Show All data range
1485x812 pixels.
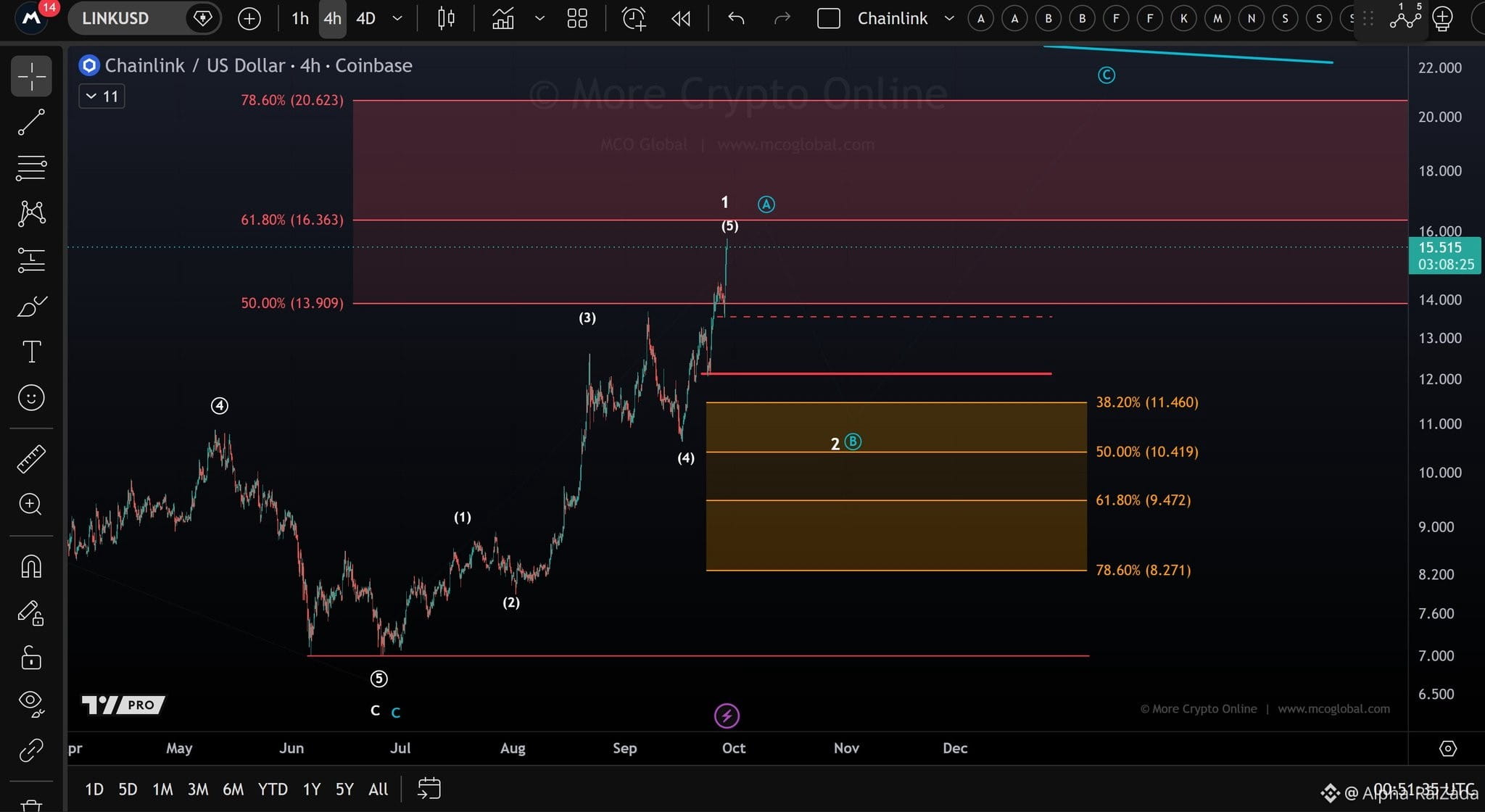click(378, 789)
